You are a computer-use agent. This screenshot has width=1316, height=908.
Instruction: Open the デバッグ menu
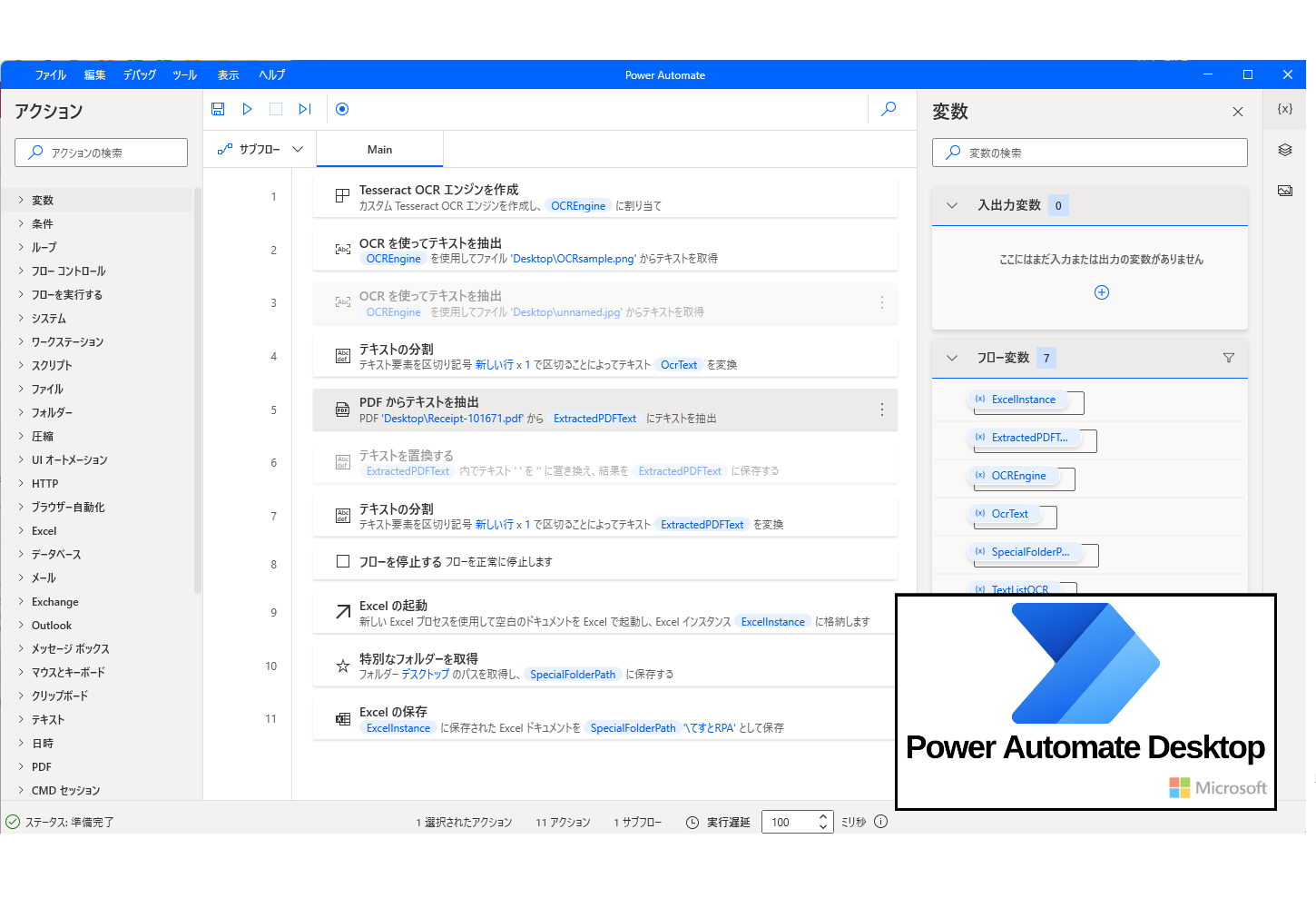tap(140, 75)
